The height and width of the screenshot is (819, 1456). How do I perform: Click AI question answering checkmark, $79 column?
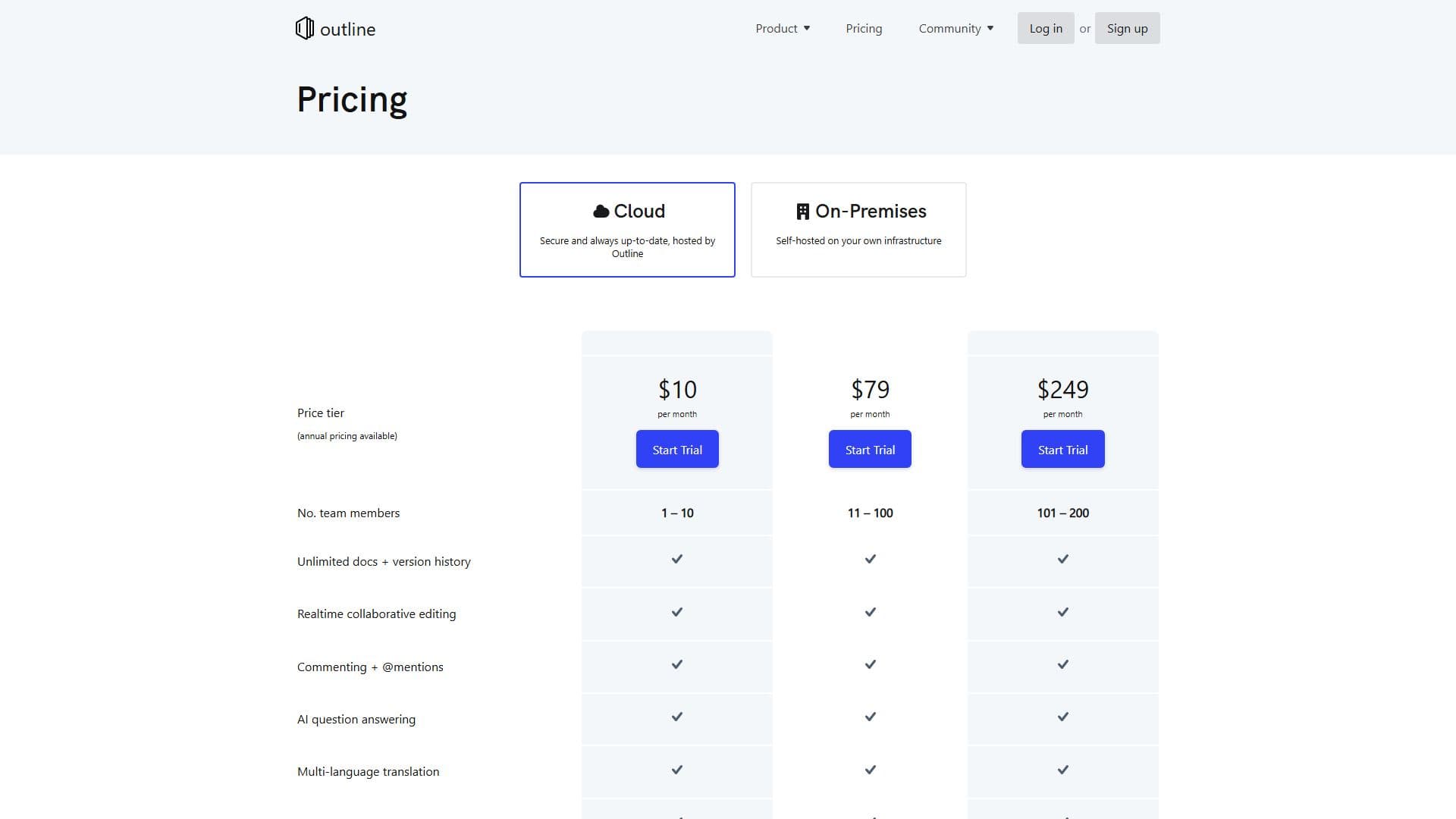(x=871, y=717)
